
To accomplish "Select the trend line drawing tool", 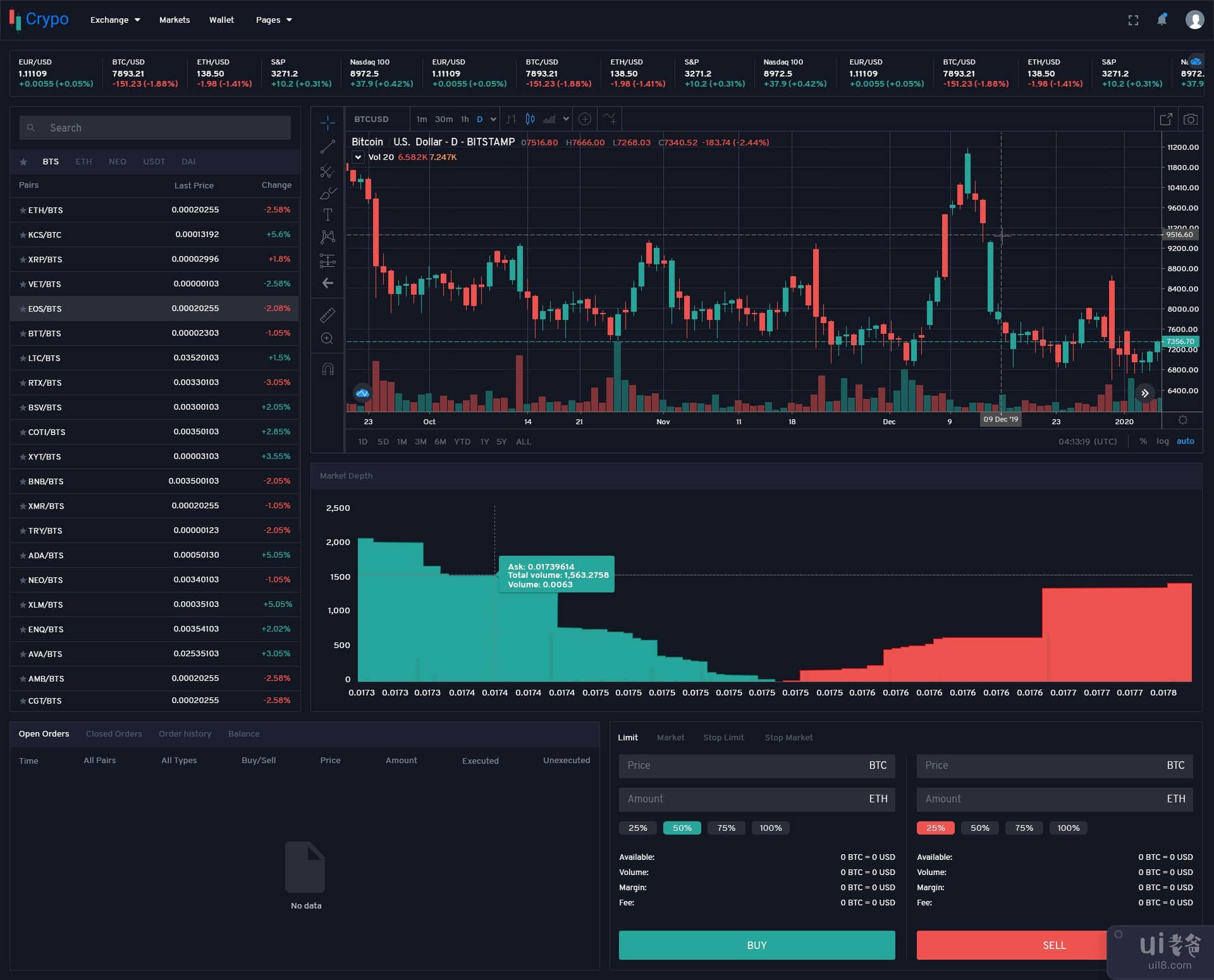I will (x=328, y=147).
